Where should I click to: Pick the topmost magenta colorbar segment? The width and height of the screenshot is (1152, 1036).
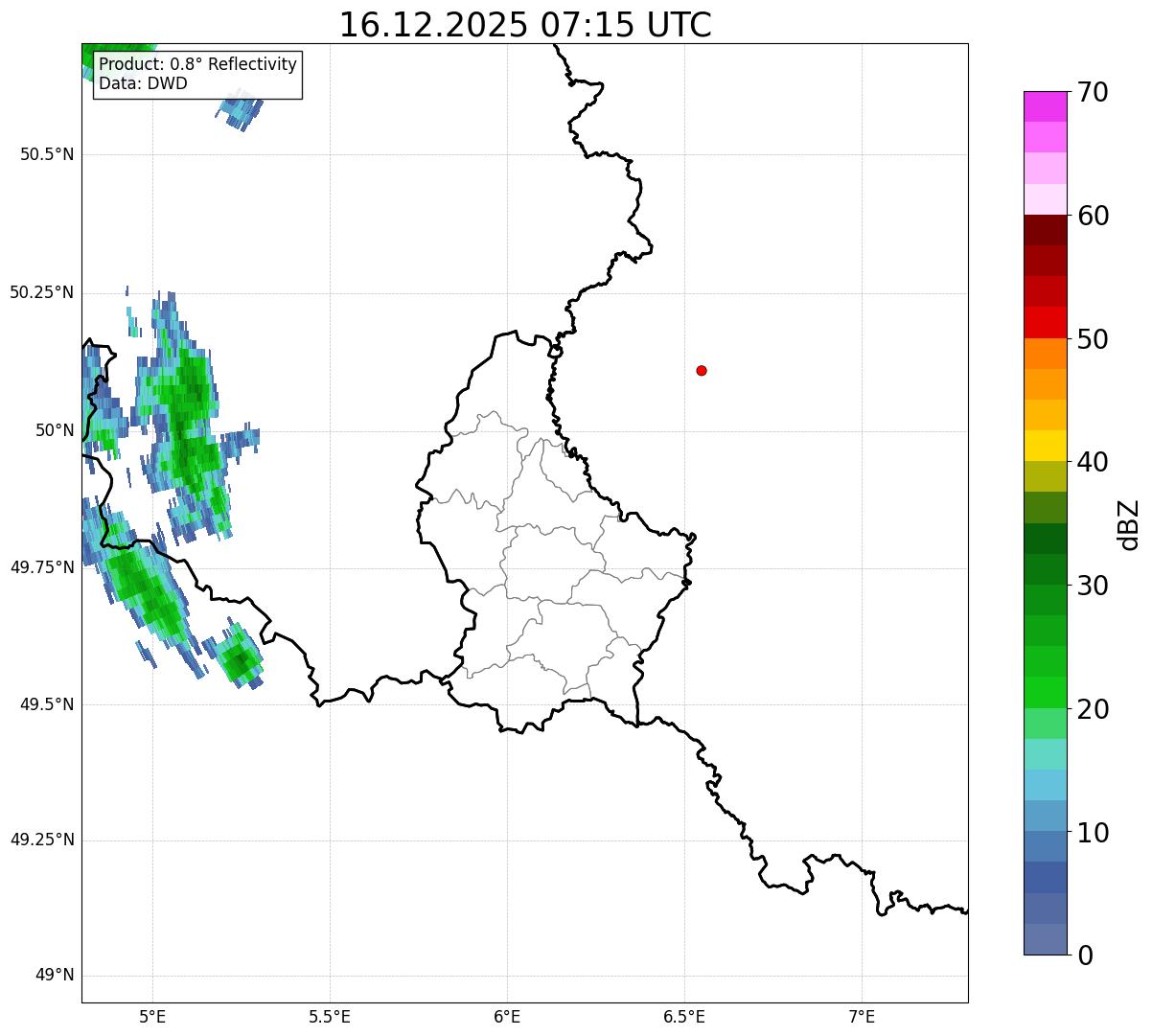pos(1045,106)
